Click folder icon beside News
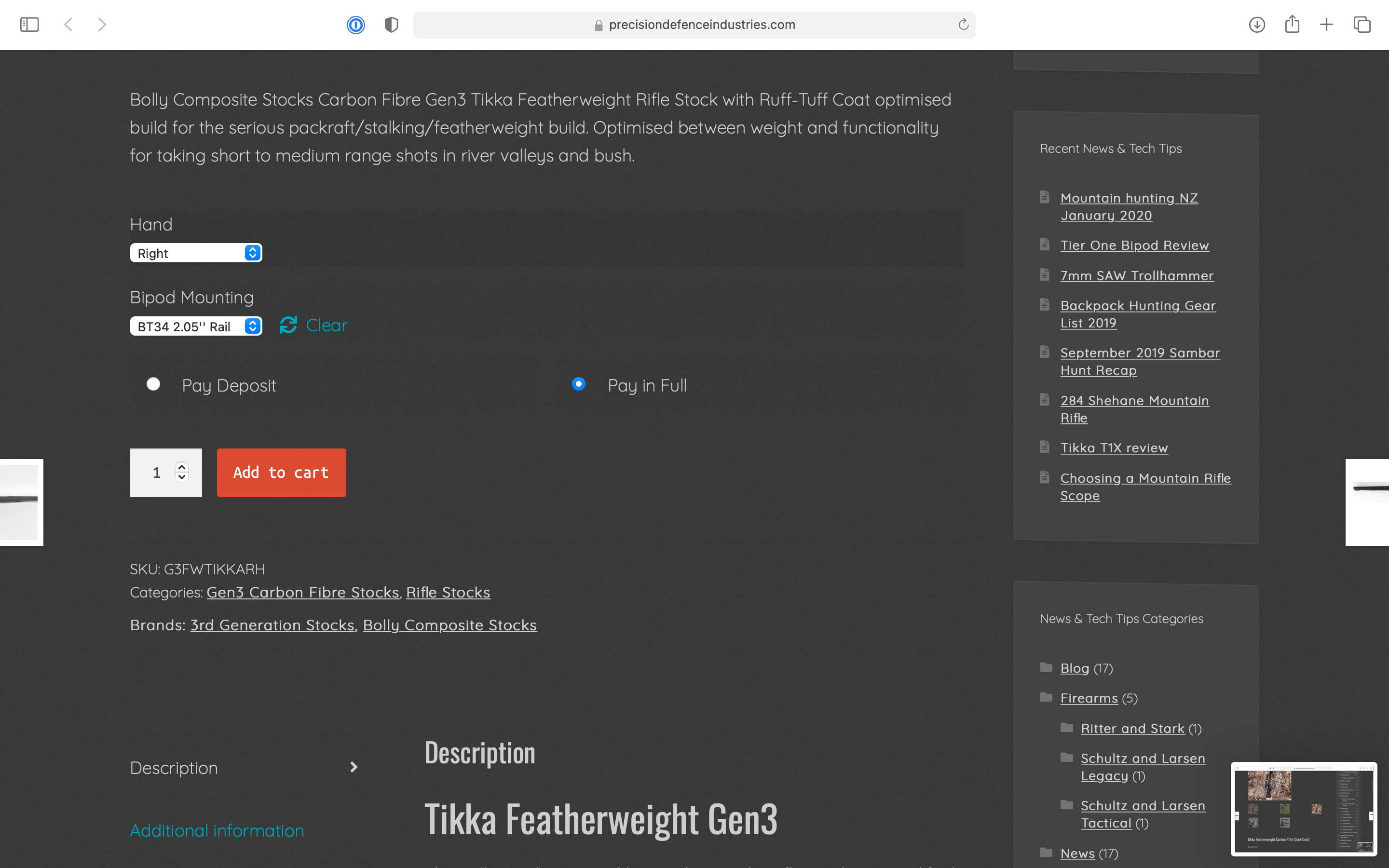Image resolution: width=1389 pixels, height=868 pixels. pyautogui.click(x=1046, y=852)
